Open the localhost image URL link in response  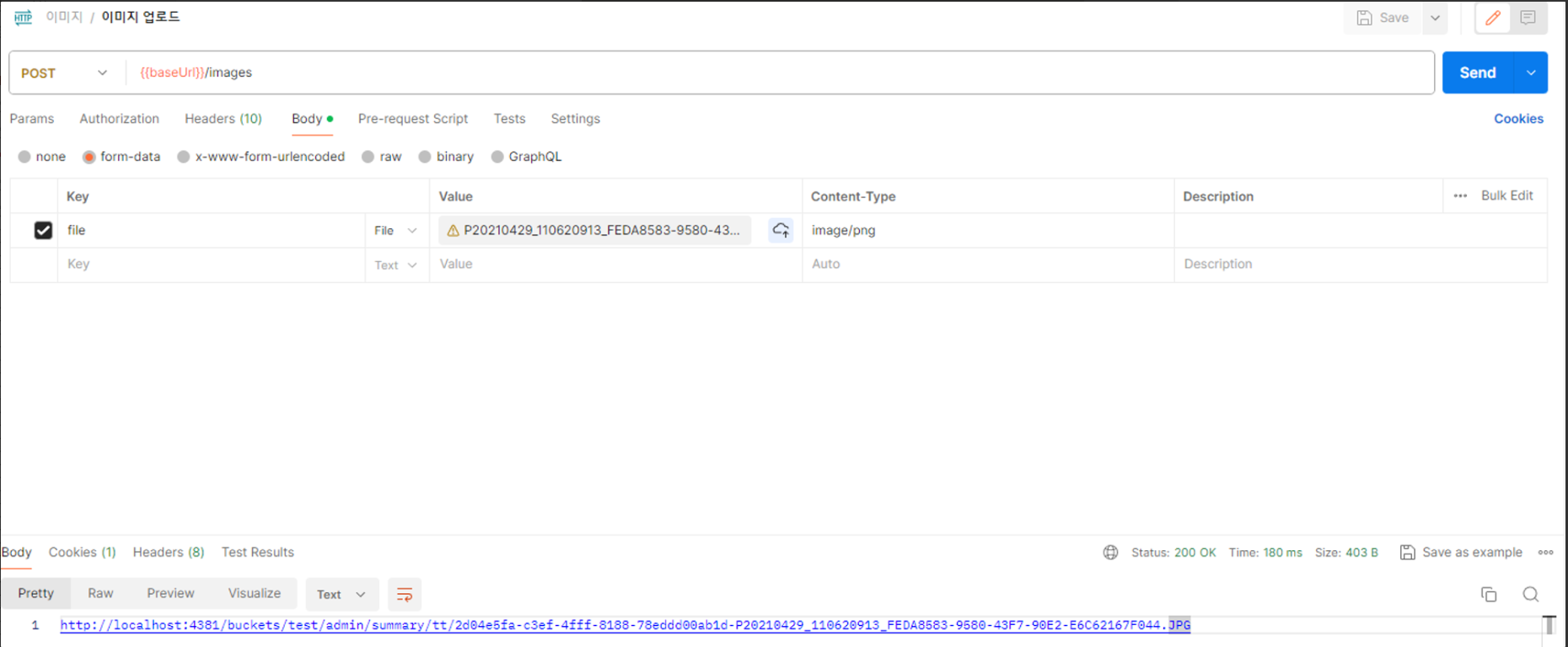pos(626,625)
